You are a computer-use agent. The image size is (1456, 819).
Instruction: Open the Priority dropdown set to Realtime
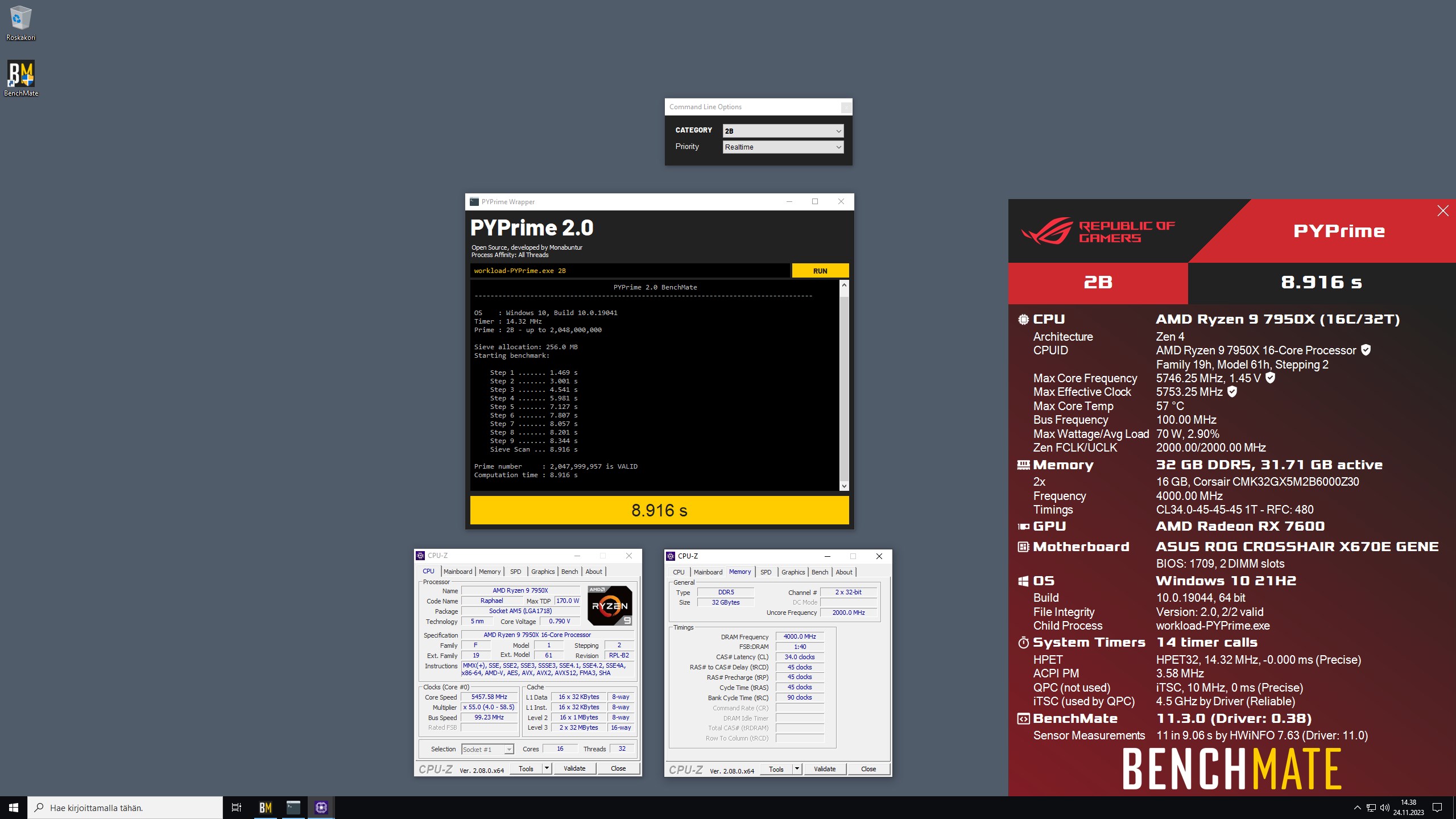(783, 147)
